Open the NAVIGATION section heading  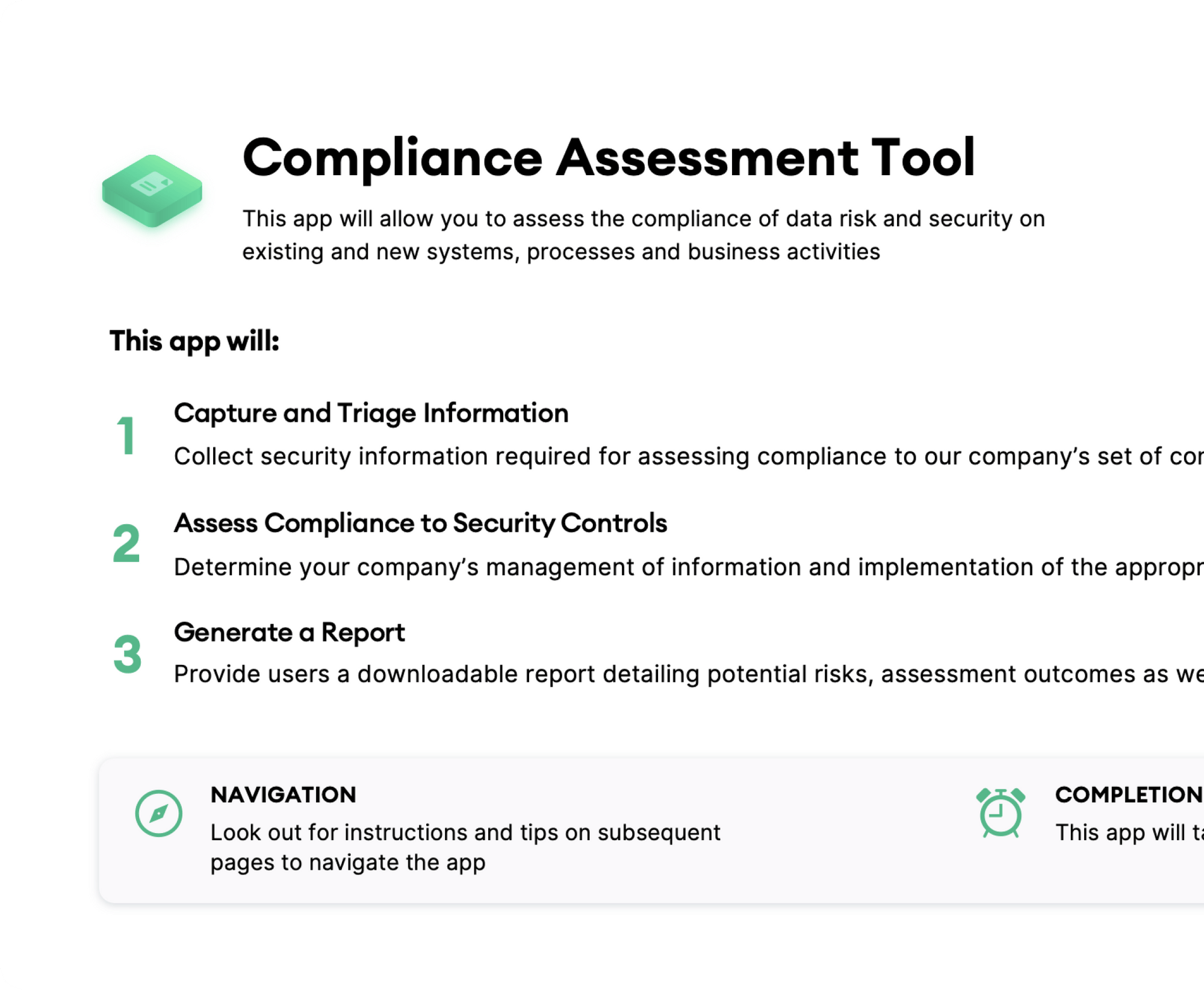point(283,795)
